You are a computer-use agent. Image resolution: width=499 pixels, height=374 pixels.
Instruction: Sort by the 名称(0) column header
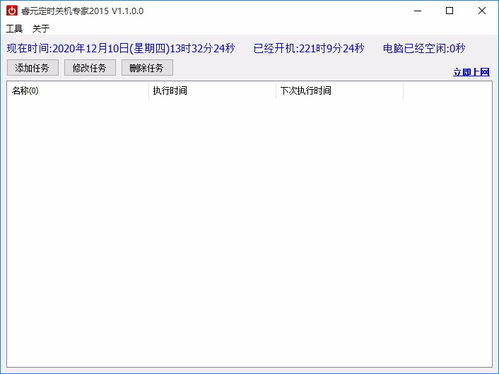[x=77, y=91]
